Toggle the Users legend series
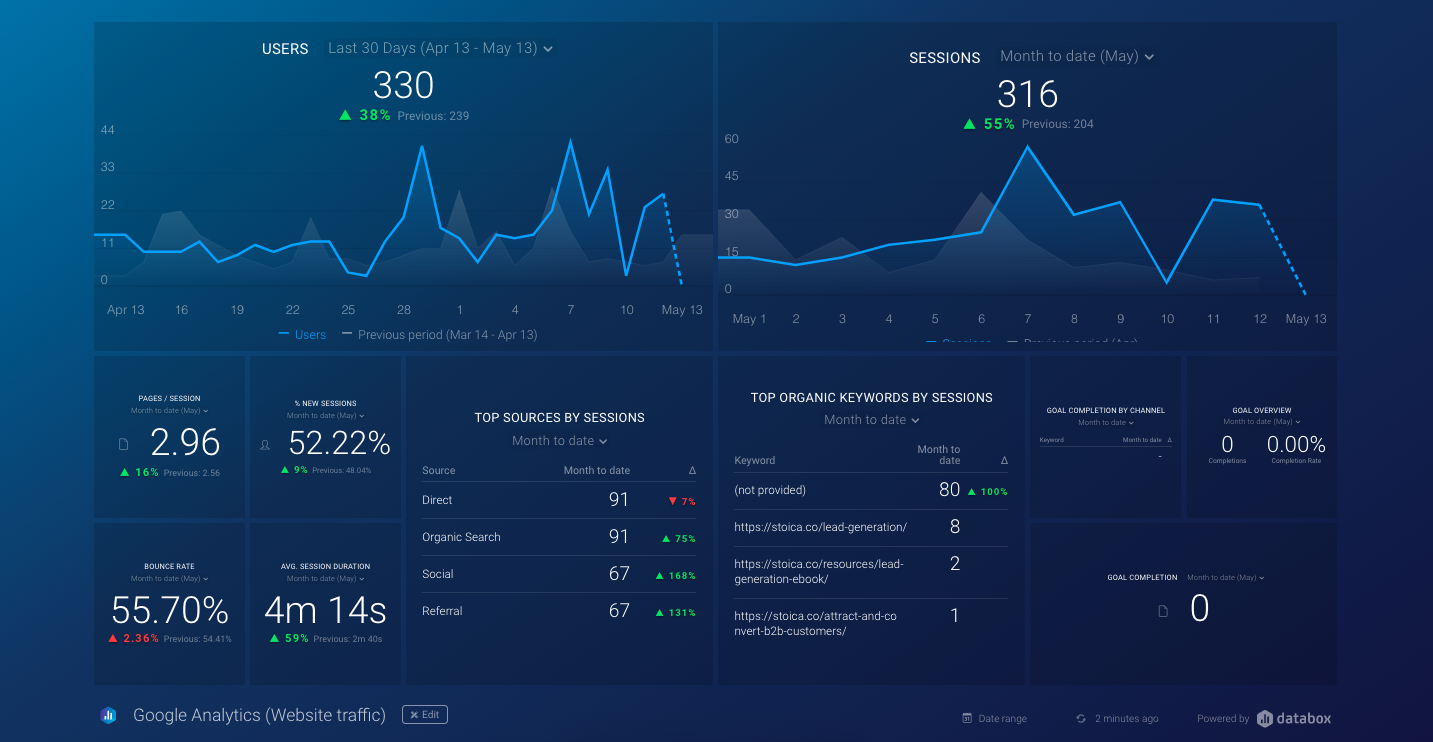Viewport: 1433px width, 742px height. coord(302,335)
